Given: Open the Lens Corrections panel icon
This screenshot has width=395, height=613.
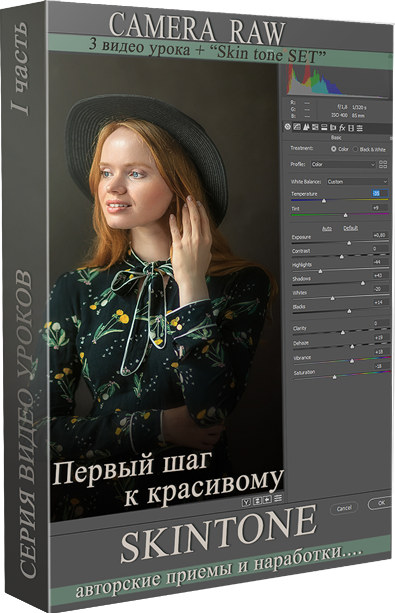Looking at the screenshot, I should tap(333, 127).
